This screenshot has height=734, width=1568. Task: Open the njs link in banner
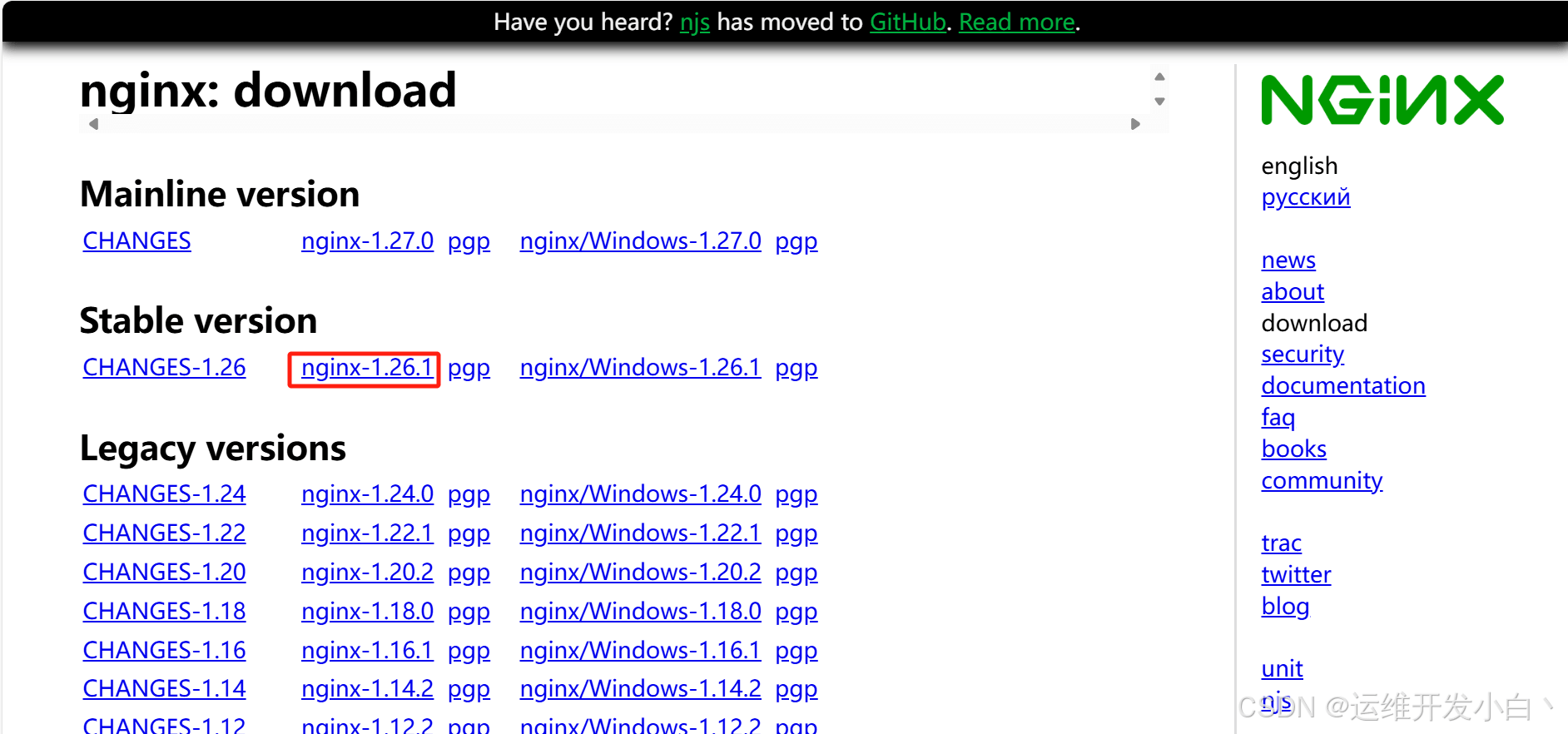click(x=695, y=22)
